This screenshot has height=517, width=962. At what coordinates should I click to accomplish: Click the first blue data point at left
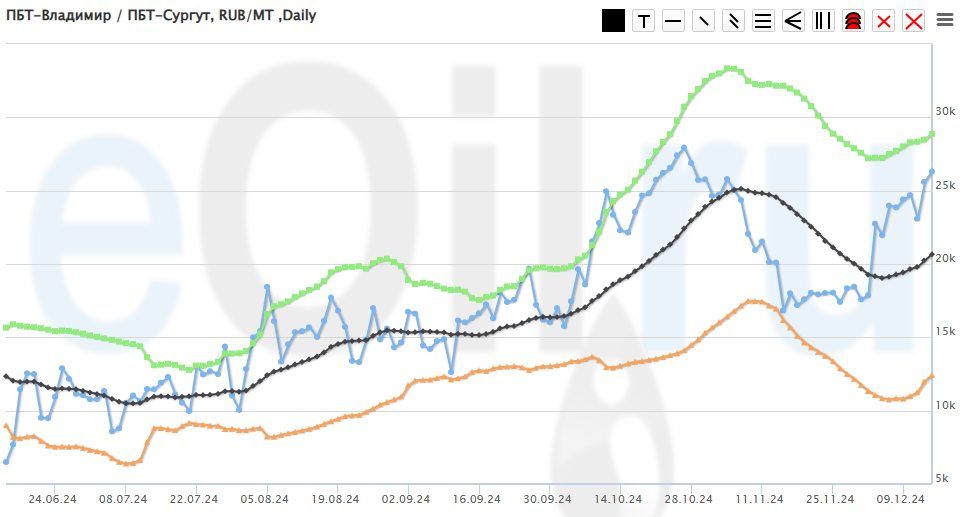click(x=7, y=461)
